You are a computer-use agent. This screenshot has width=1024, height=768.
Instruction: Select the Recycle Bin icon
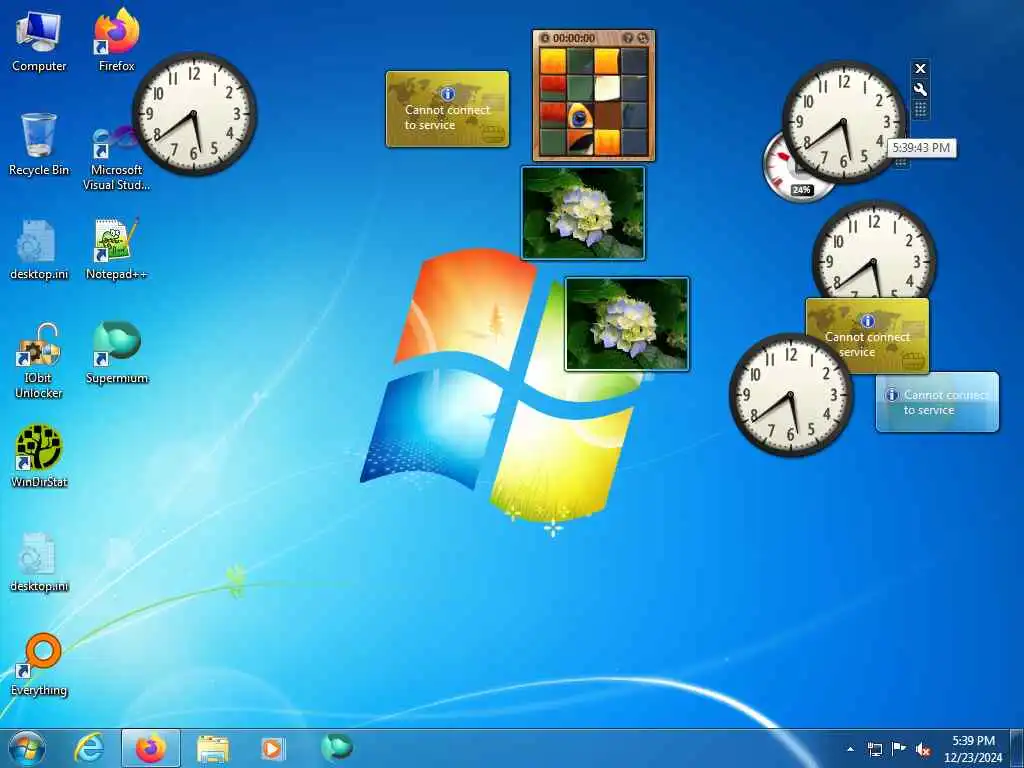39,145
